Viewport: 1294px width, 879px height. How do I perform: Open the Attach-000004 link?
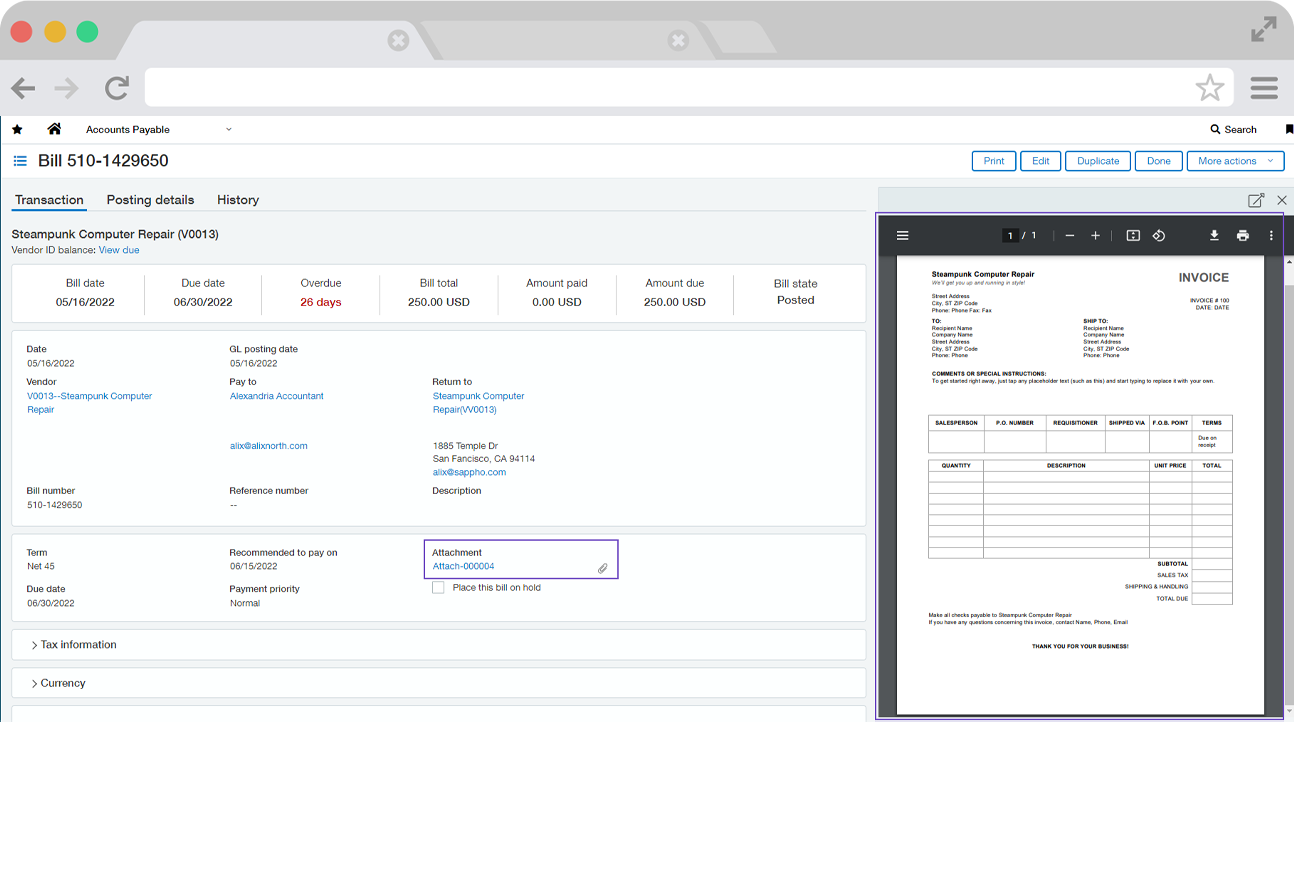point(463,566)
